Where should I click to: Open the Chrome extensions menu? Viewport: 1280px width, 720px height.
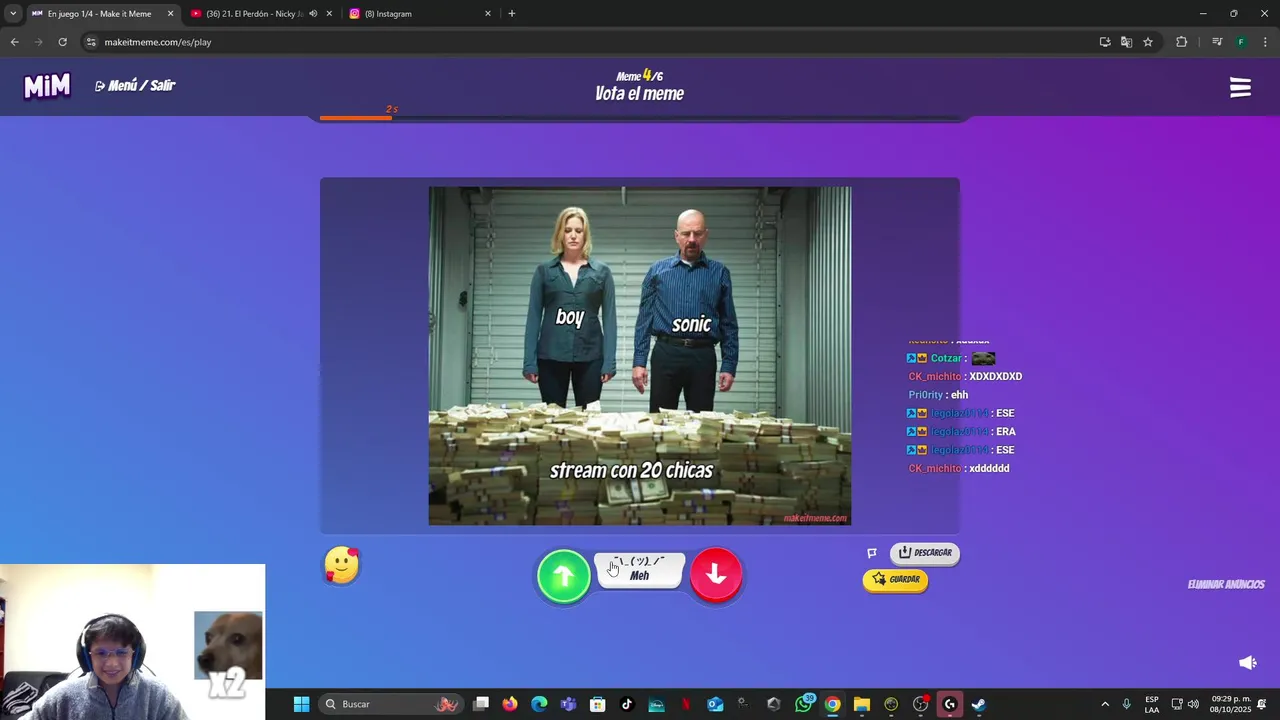(x=1181, y=42)
